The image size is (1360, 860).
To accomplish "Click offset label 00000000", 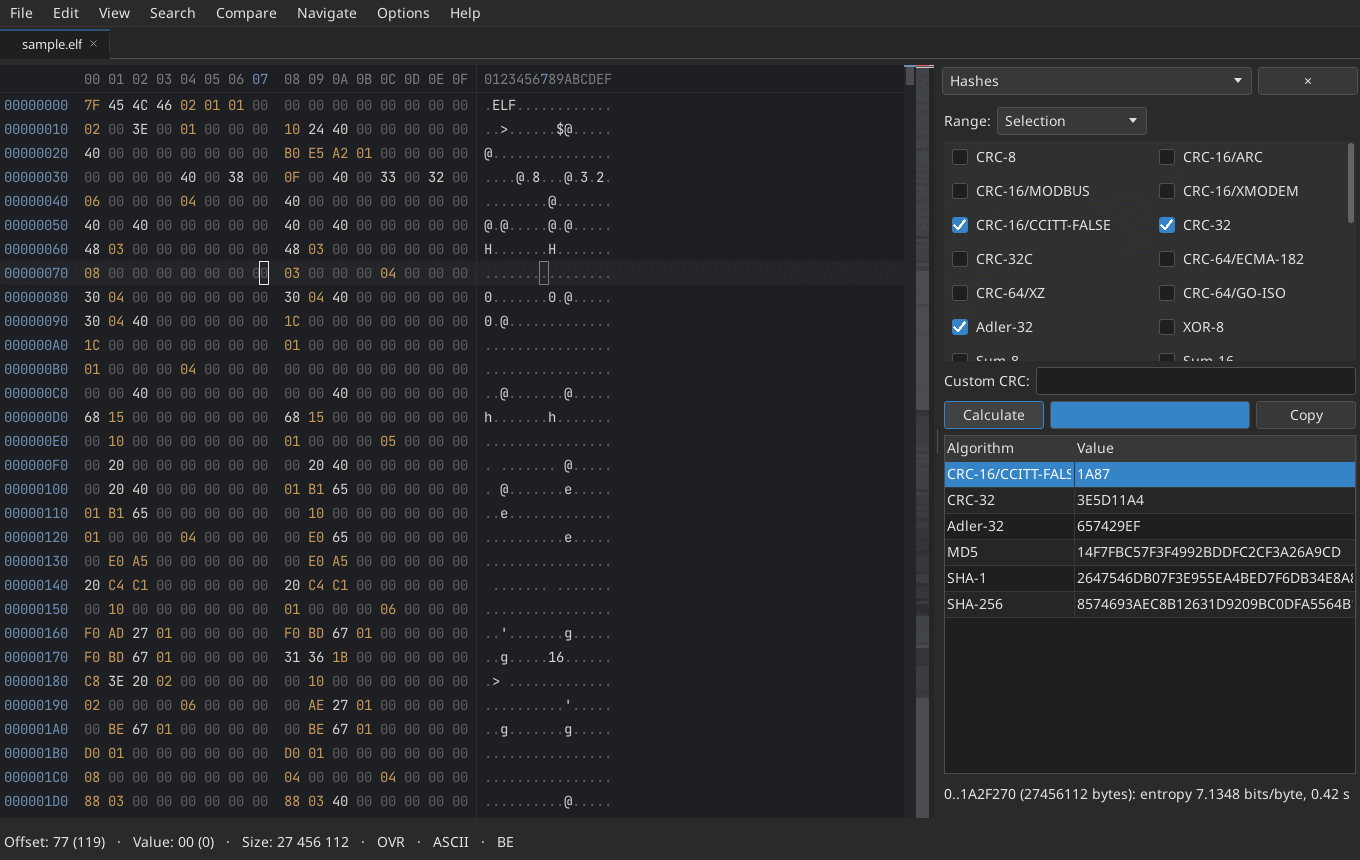I will tap(36, 105).
